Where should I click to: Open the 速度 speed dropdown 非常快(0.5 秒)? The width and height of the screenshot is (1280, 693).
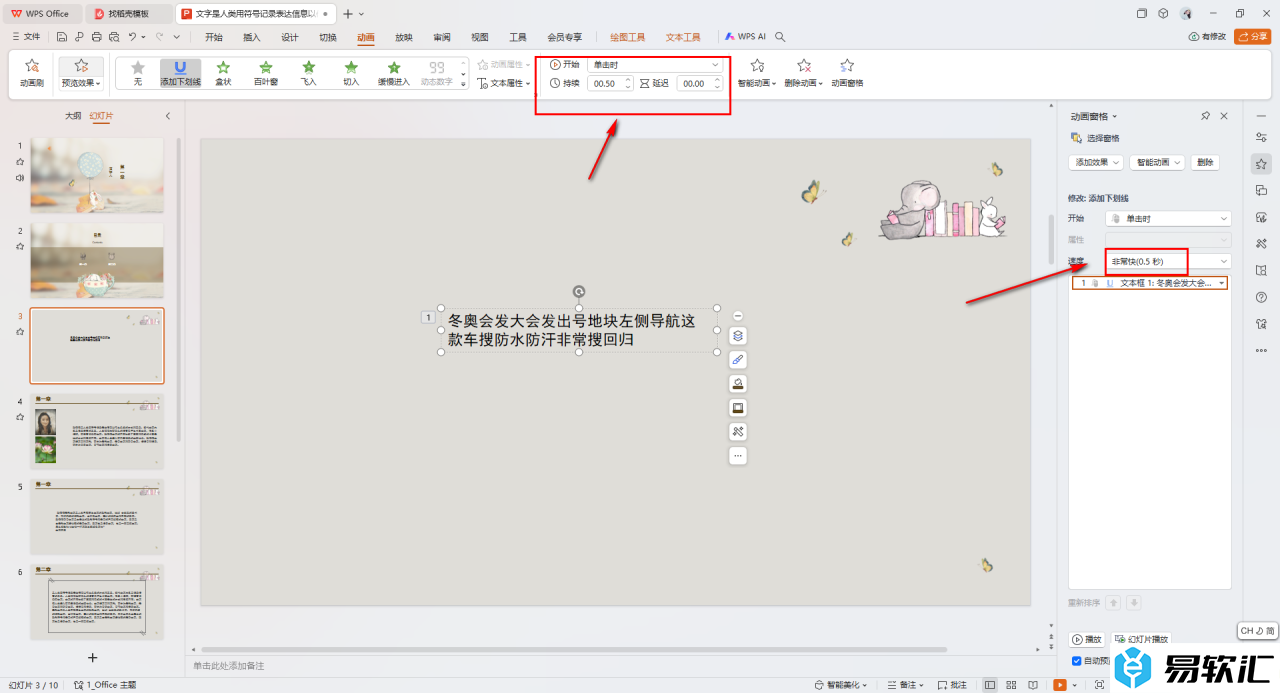(1168, 261)
